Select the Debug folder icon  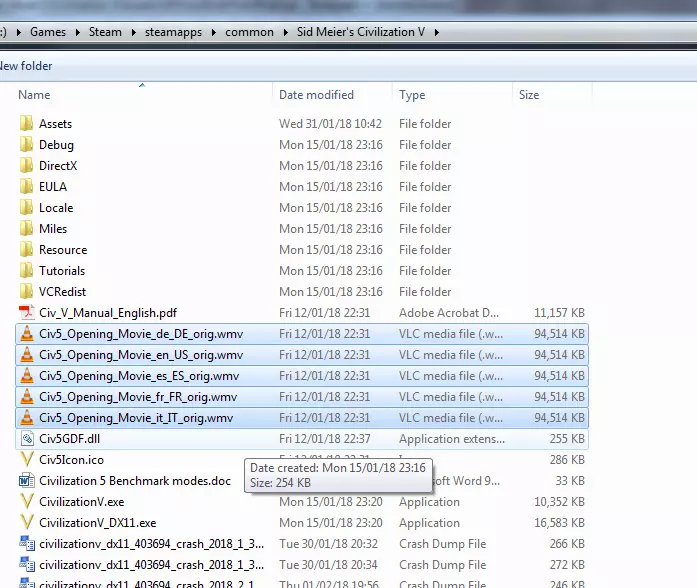pos(27,144)
